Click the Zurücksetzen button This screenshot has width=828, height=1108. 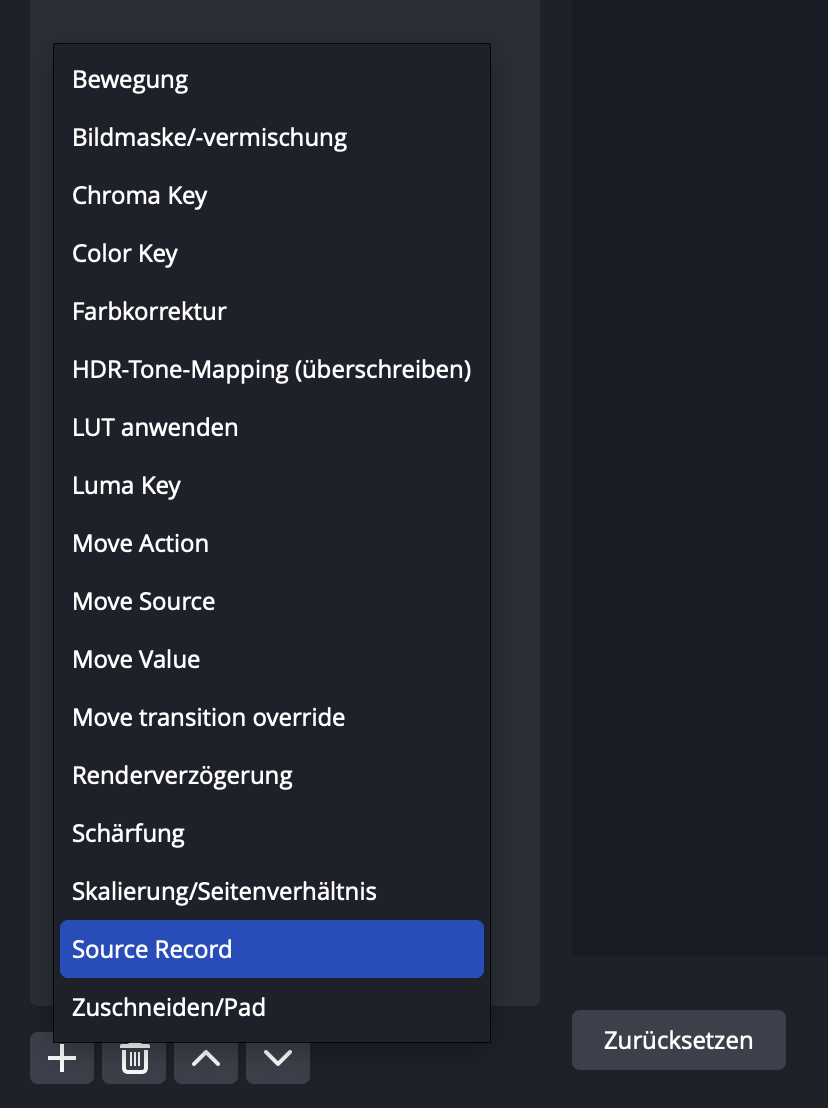[x=678, y=1040]
